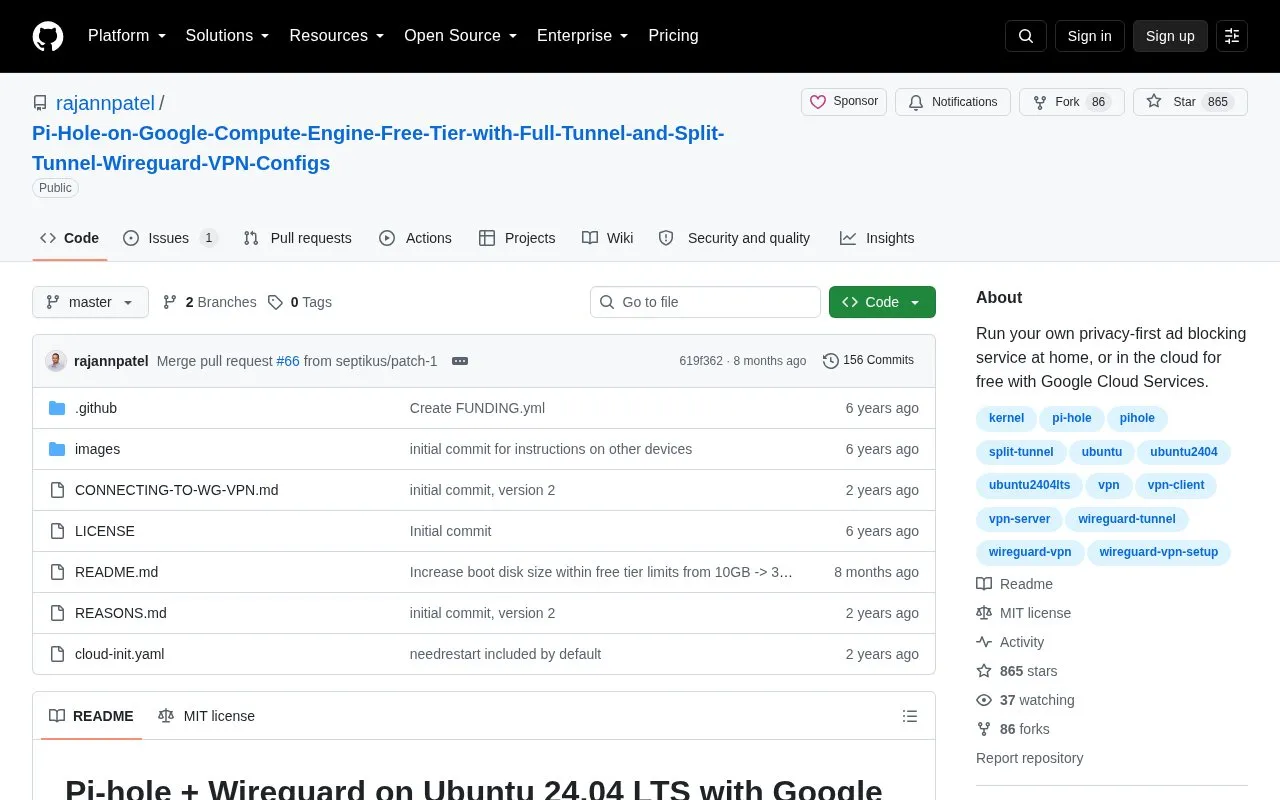View the 2 Branches link
The width and height of the screenshot is (1280, 800).
pos(209,302)
